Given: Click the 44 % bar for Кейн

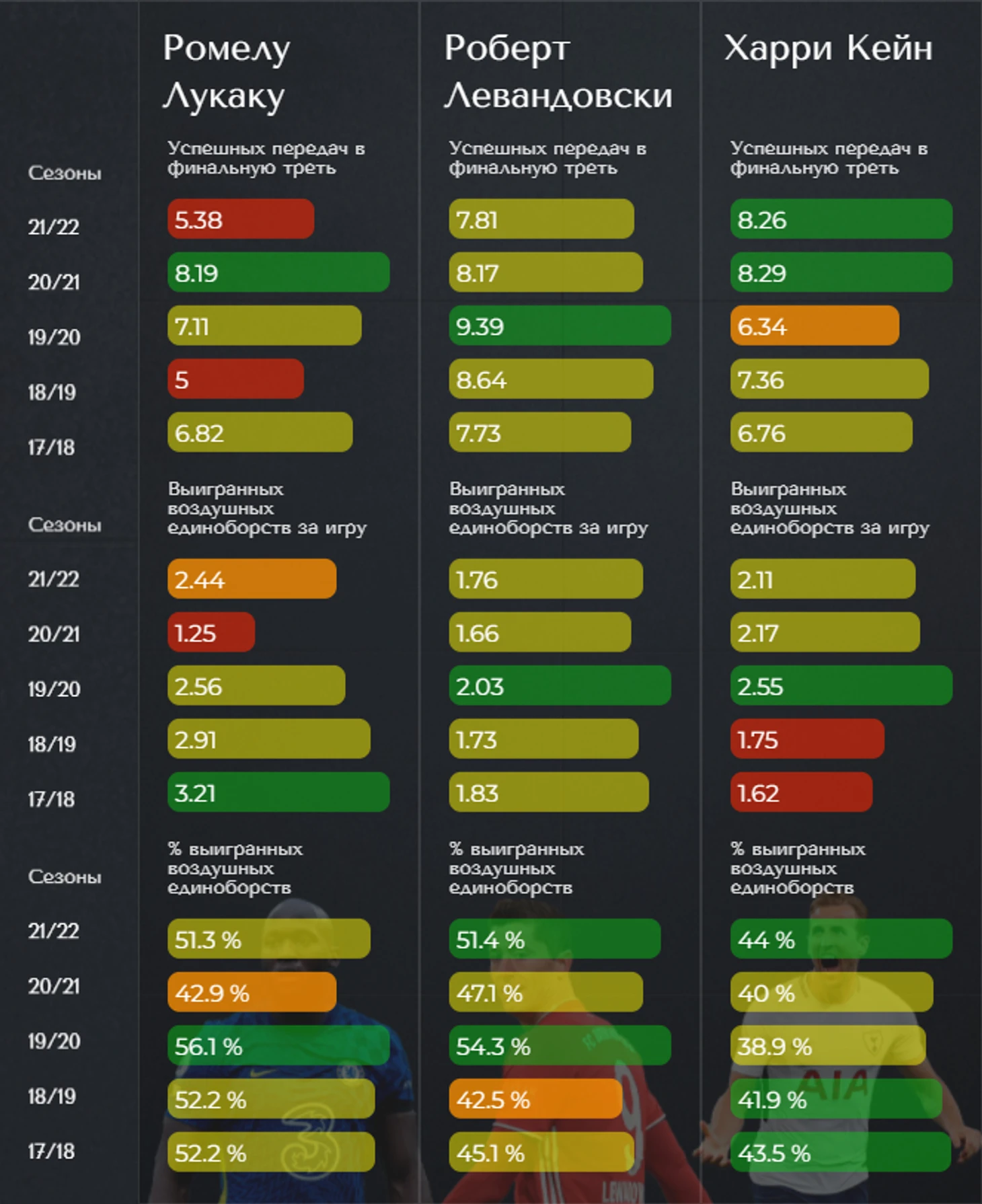Looking at the screenshot, I should 841,938.
